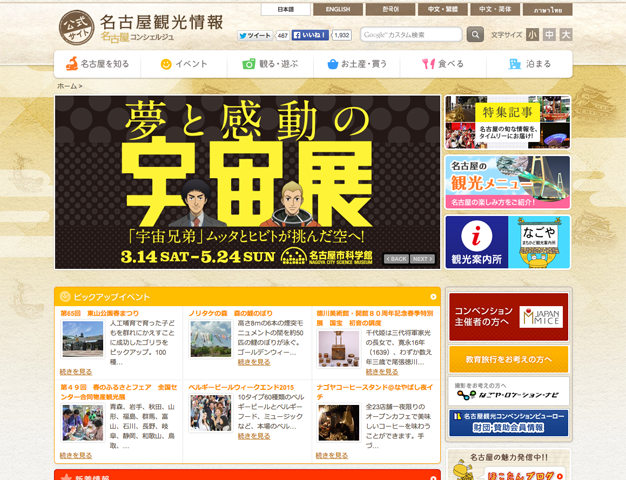Focus the Google custom search field
Viewport: 626px width, 480px height.
click(411, 35)
